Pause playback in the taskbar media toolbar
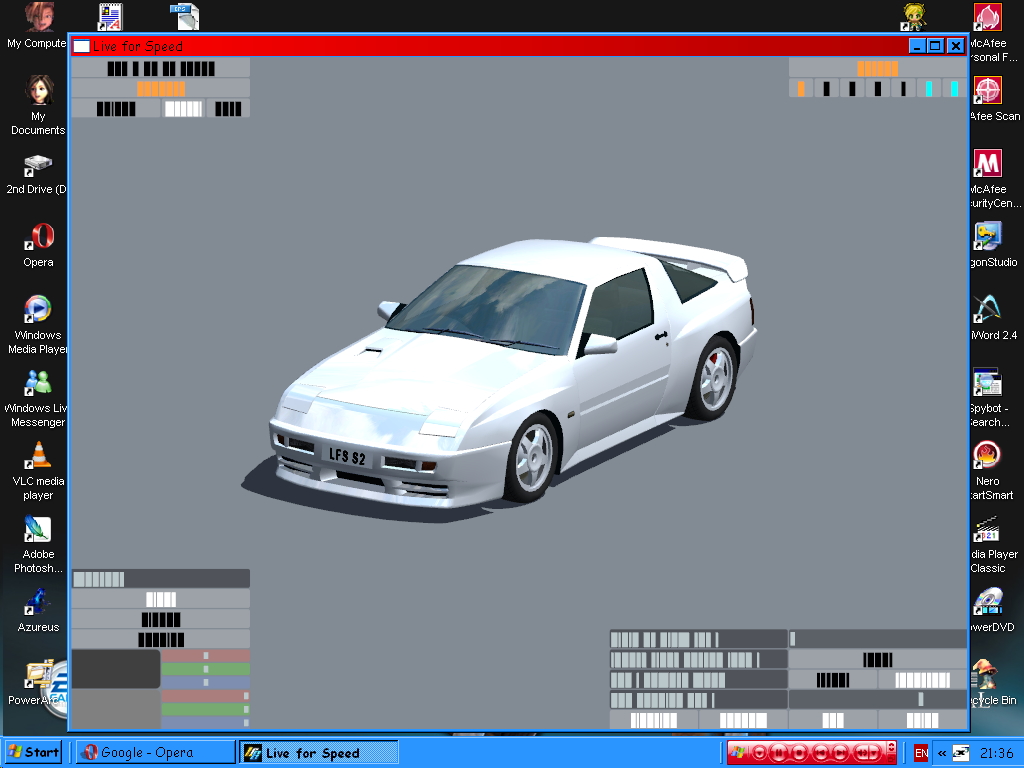The width and height of the screenshot is (1024, 768). tap(778, 753)
